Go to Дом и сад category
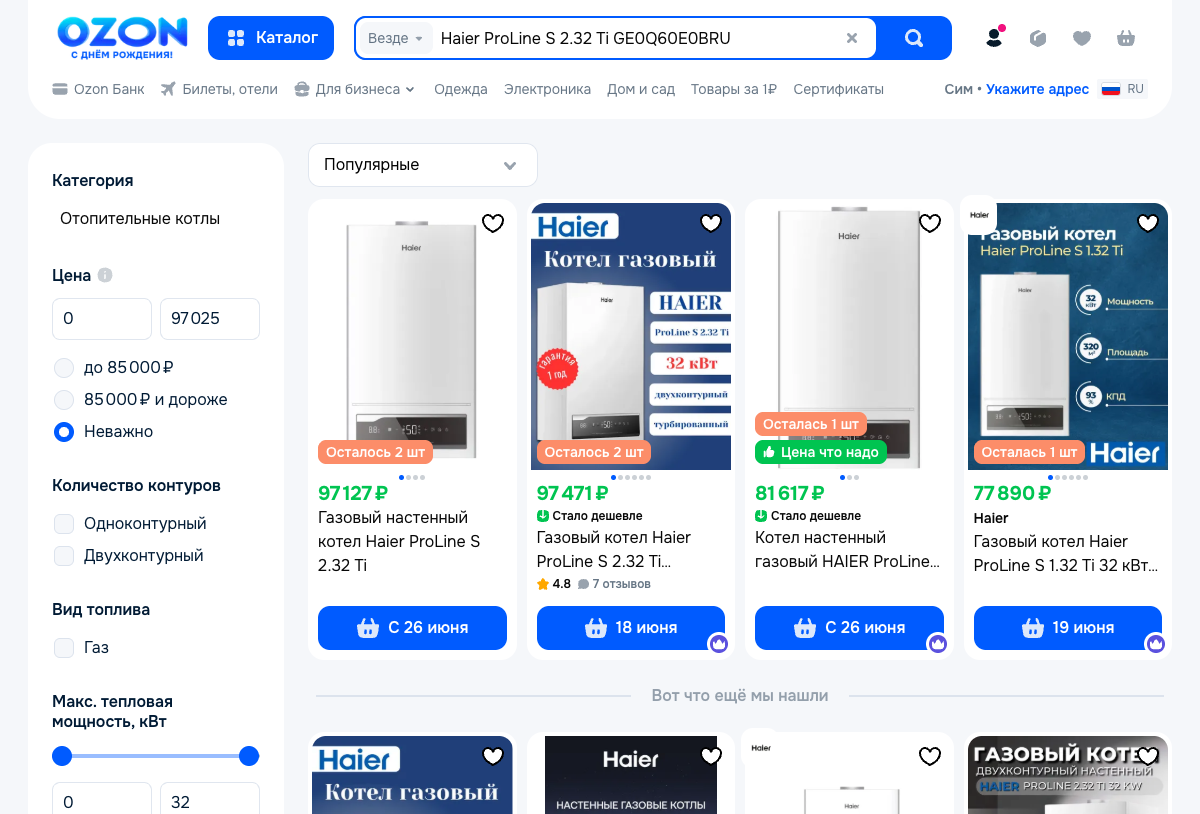The height and width of the screenshot is (814, 1200). [641, 89]
